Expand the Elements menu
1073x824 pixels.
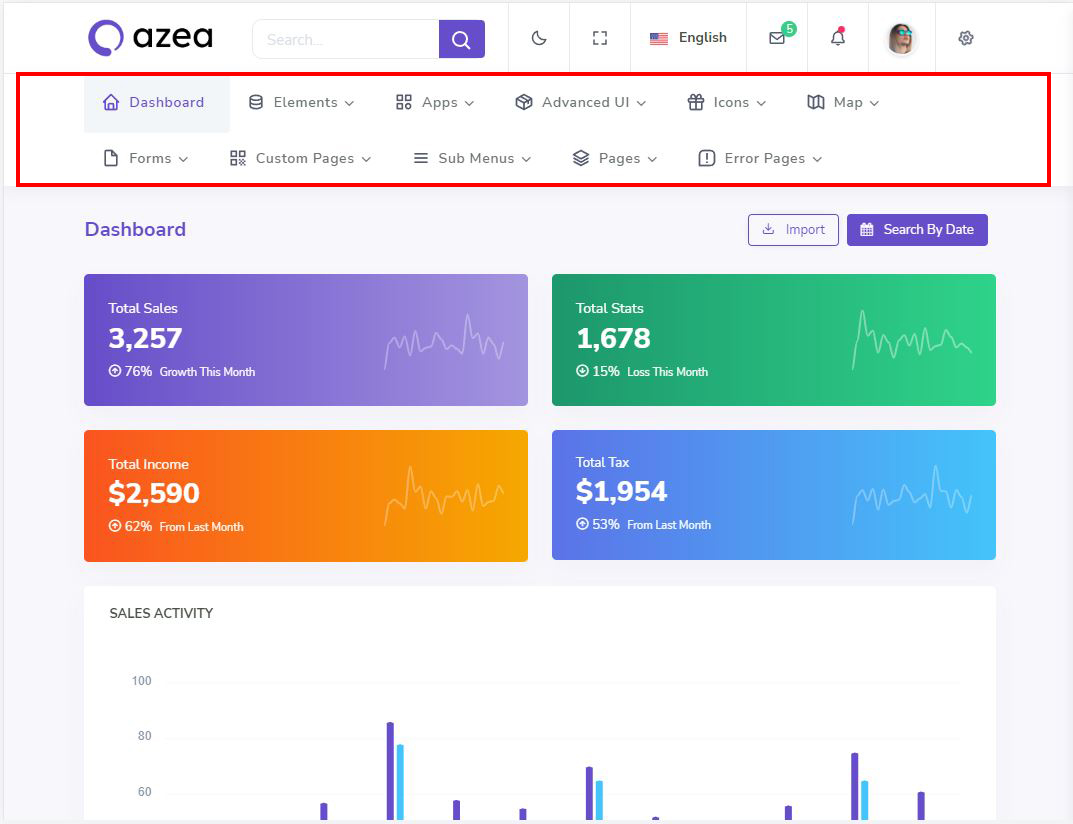click(301, 102)
